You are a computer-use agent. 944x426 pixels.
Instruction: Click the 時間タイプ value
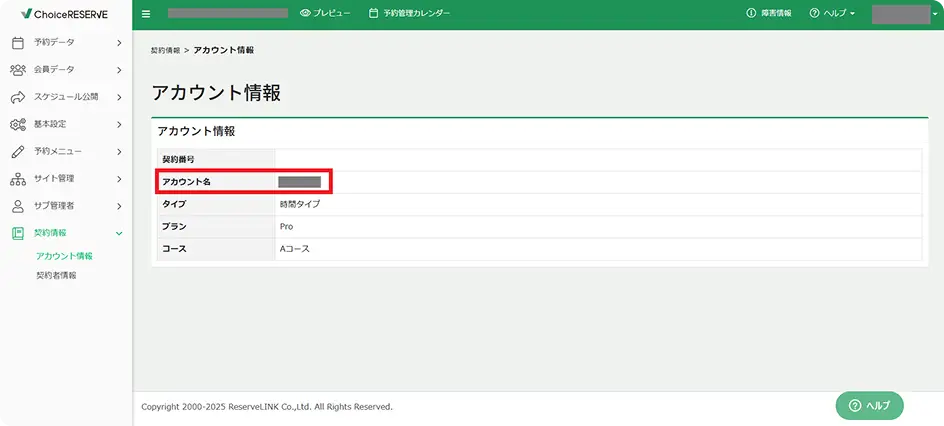click(300, 204)
